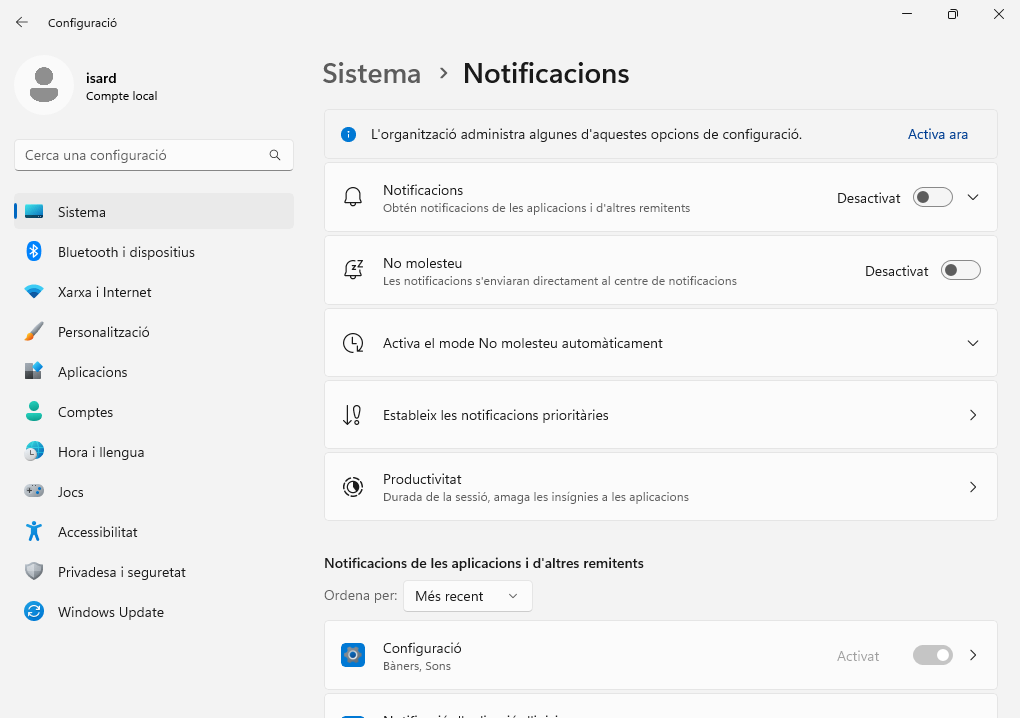Click the Jocs gamepad icon

[x=34, y=492]
